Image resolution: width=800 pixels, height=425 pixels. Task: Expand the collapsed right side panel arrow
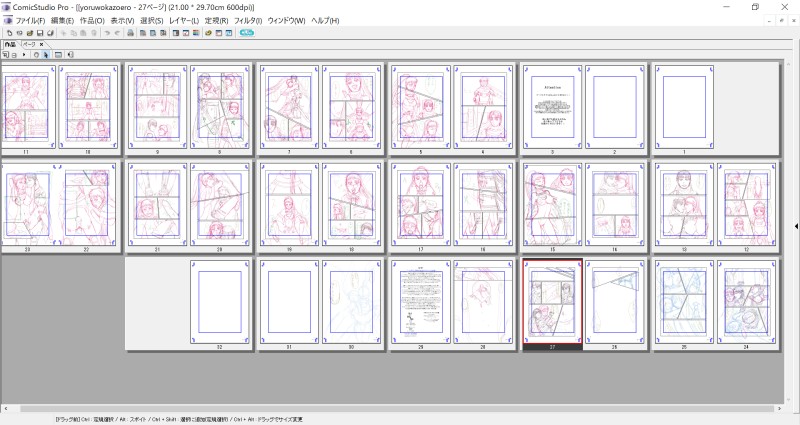[796, 226]
